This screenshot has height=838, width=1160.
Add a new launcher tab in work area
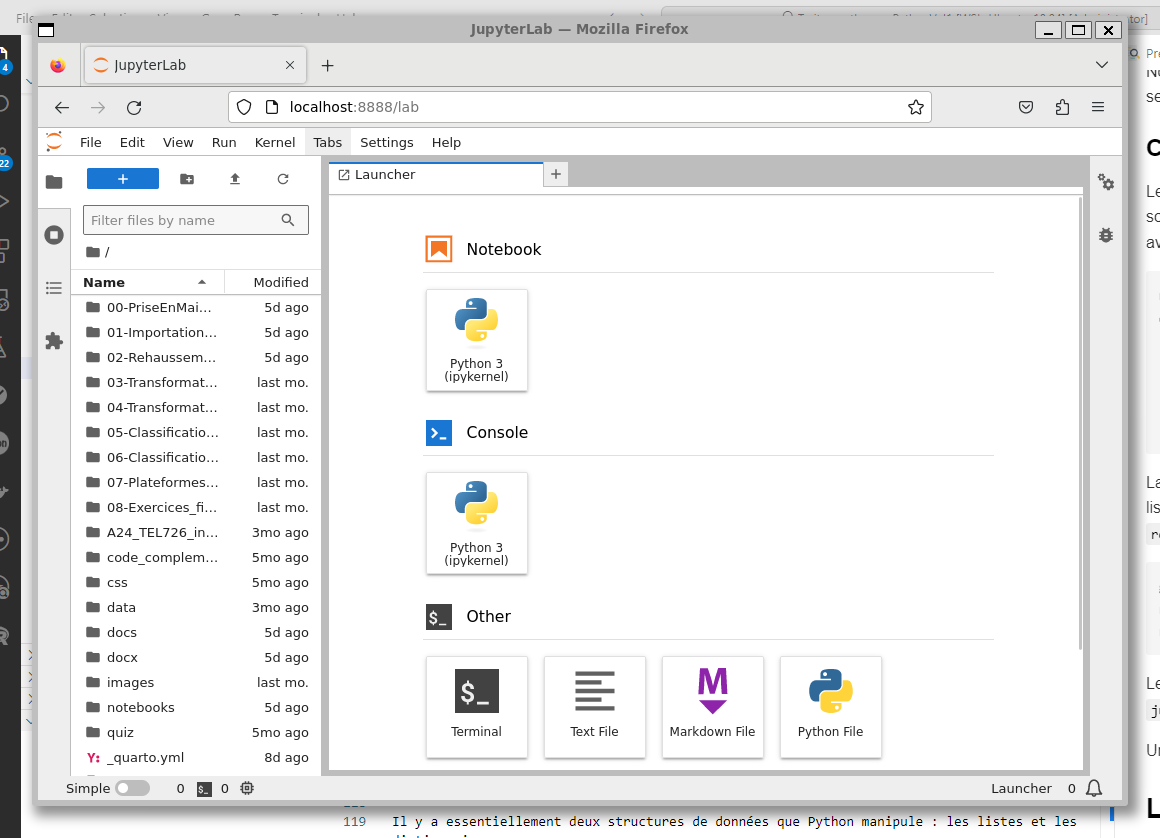tap(556, 175)
